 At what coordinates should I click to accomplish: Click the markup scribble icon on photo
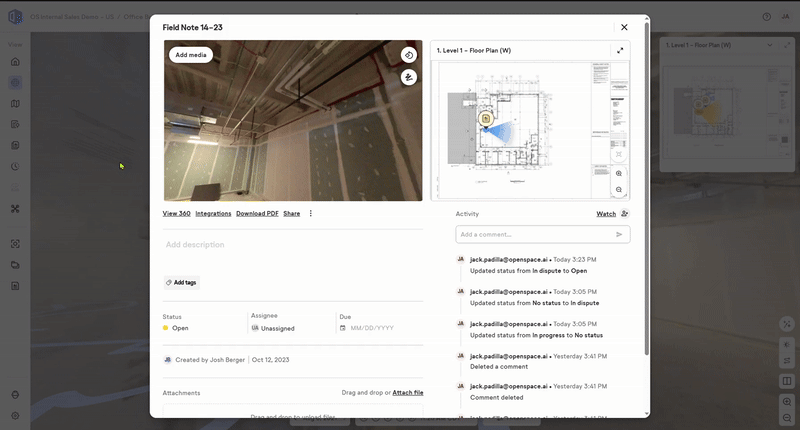tap(409, 78)
